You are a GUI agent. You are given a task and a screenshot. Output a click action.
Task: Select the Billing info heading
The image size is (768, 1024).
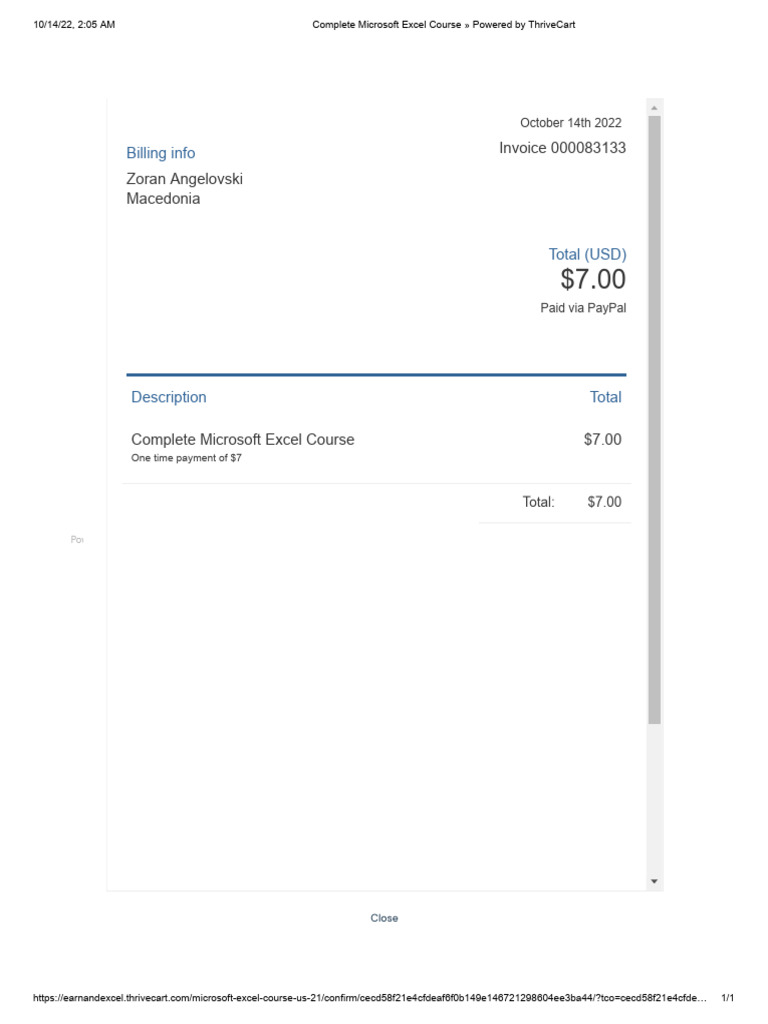(x=160, y=153)
